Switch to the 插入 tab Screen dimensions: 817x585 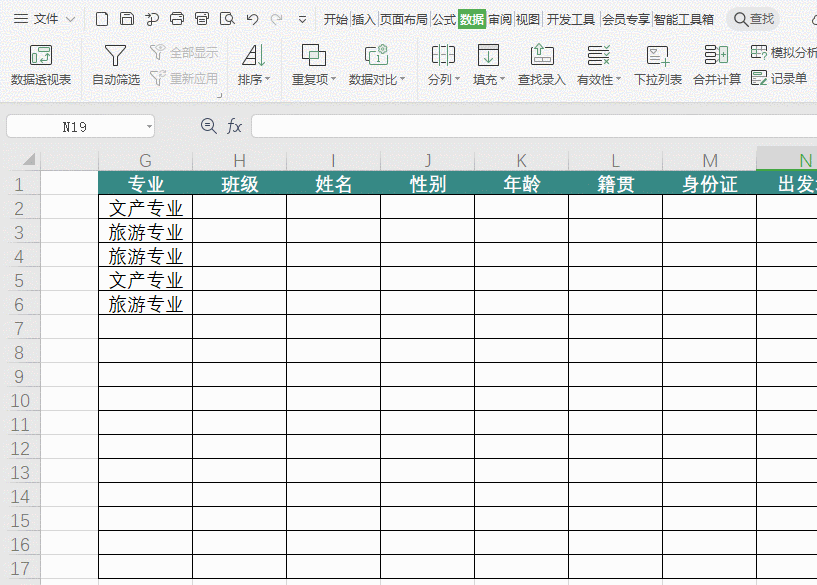[x=364, y=19]
